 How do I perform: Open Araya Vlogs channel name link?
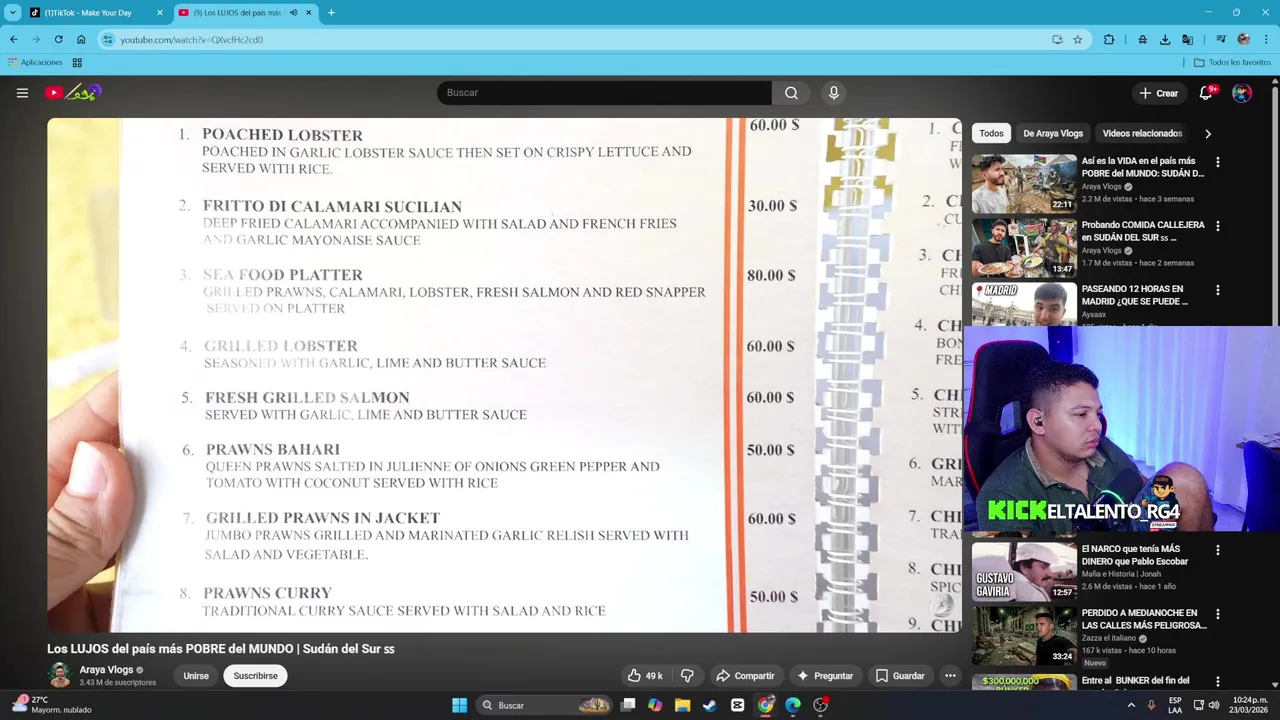[106, 670]
